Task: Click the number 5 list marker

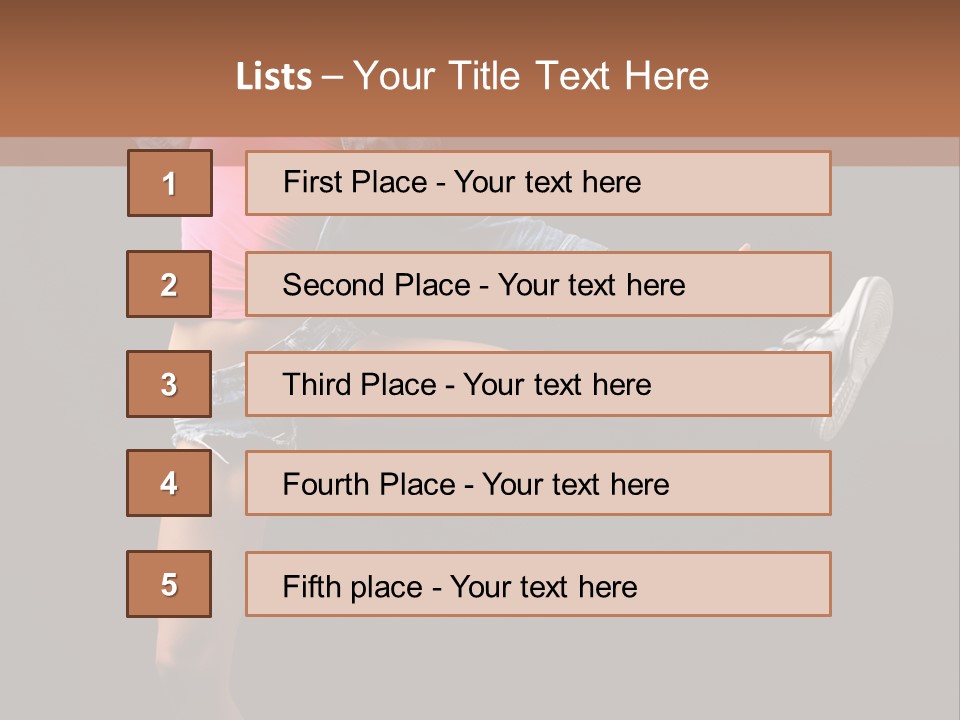Action: [x=169, y=584]
